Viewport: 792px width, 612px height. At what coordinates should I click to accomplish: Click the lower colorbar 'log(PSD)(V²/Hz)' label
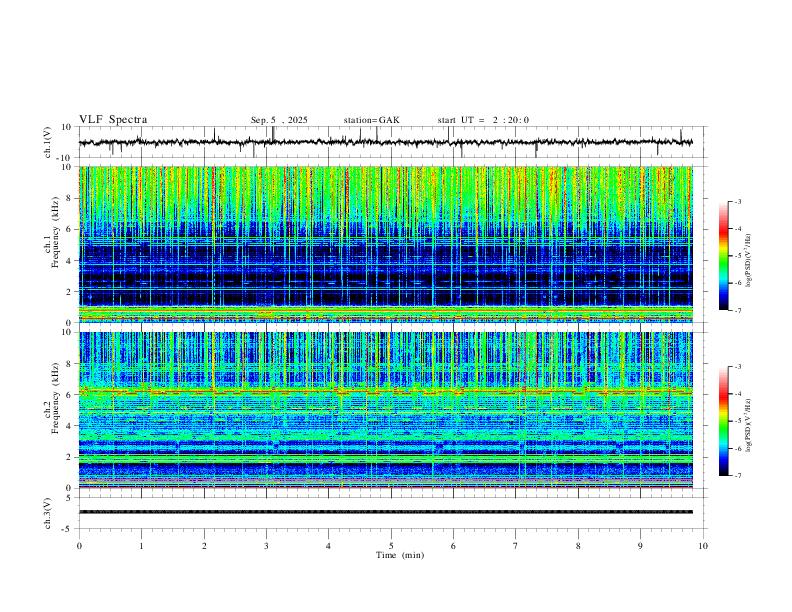click(748, 426)
